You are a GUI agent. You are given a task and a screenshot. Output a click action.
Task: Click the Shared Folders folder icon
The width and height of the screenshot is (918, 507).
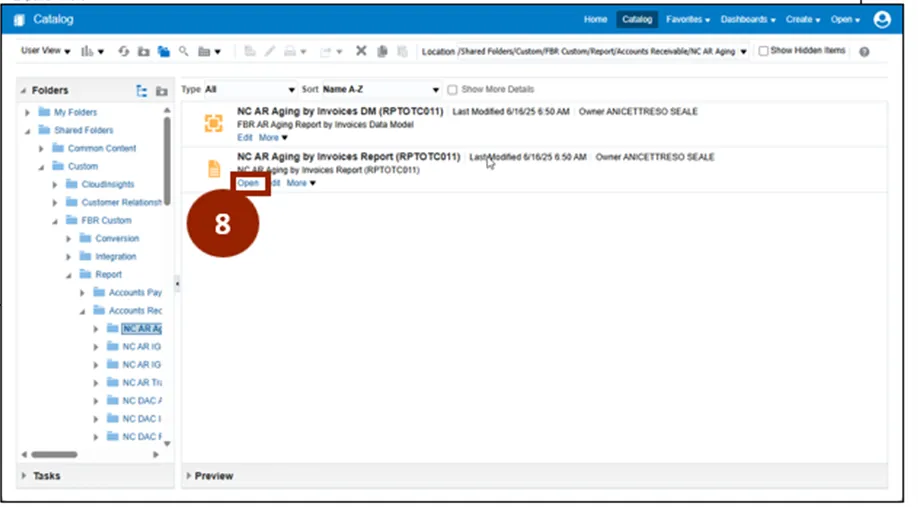44,130
